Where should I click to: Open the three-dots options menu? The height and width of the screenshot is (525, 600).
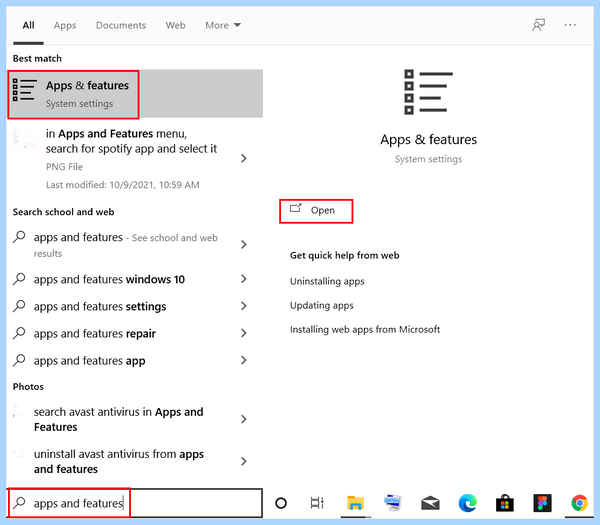(x=570, y=25)
